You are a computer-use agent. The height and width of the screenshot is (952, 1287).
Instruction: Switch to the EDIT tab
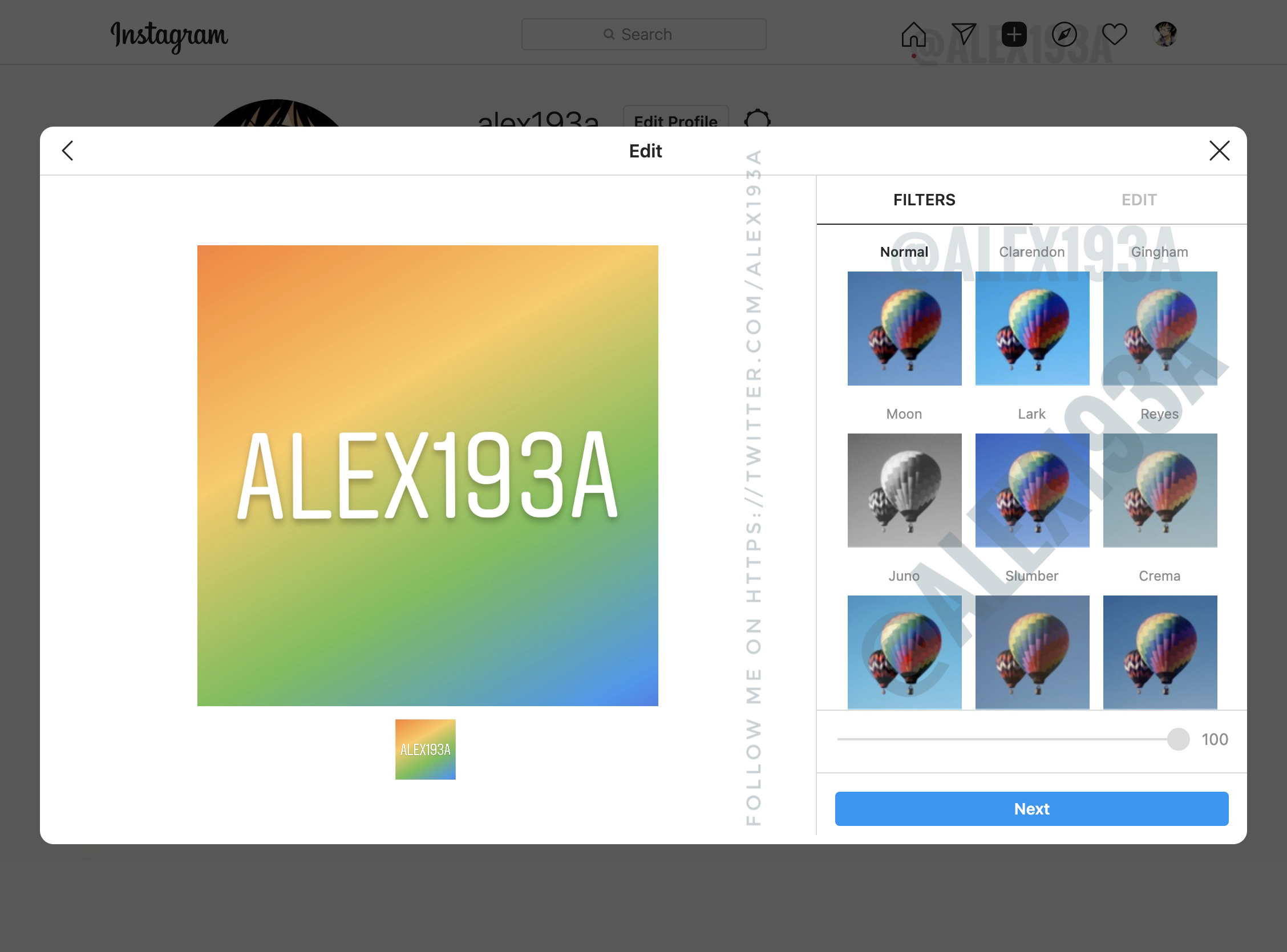tap(1139, 200)
